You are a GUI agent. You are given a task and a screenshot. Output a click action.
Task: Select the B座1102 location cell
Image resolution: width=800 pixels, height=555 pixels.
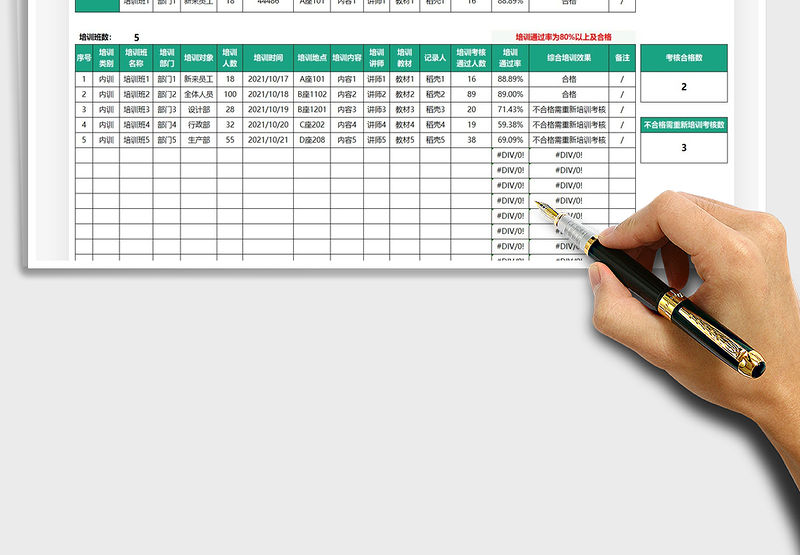pos(312,94)
